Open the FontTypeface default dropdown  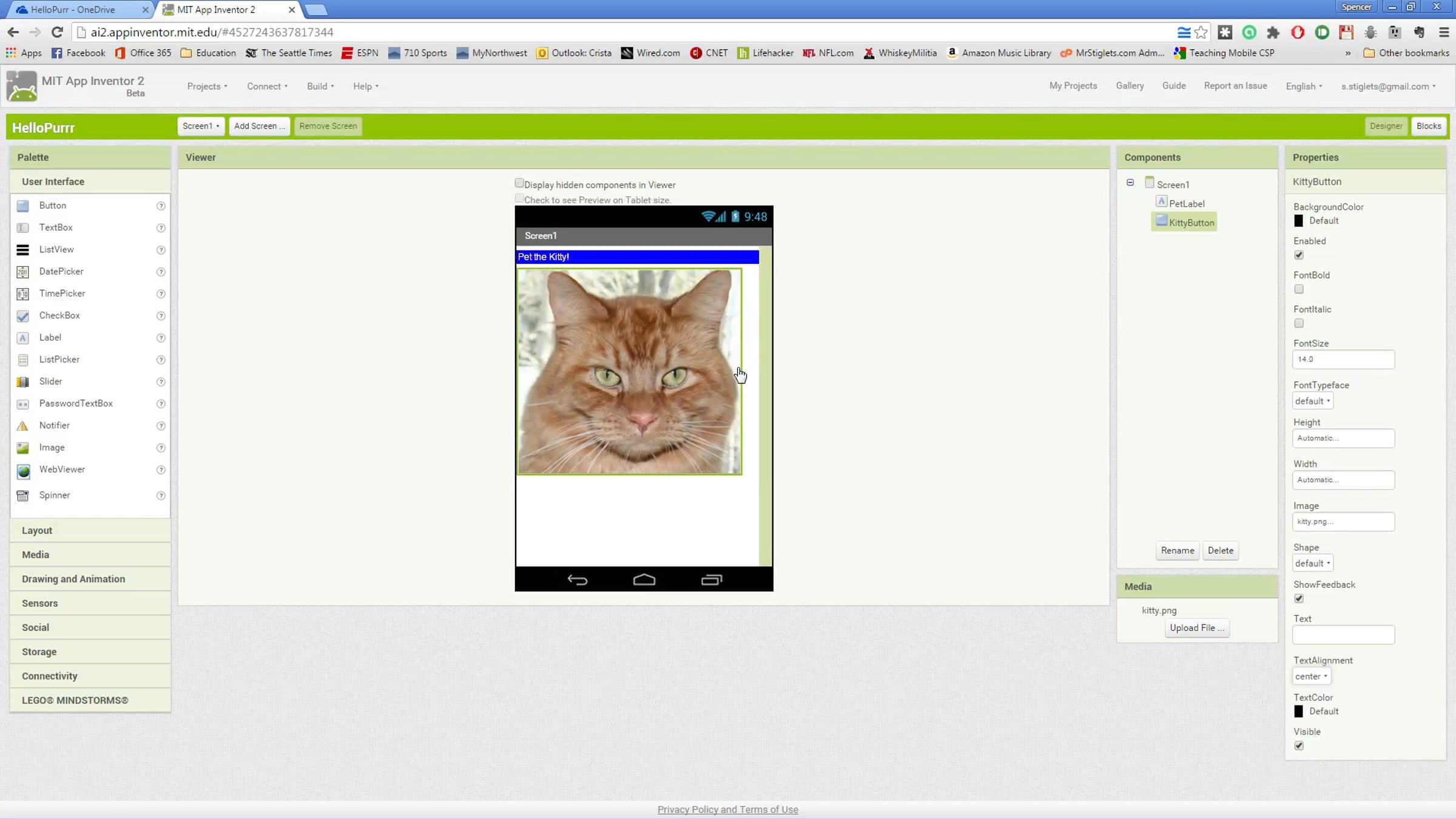(x=1312, y=401)
